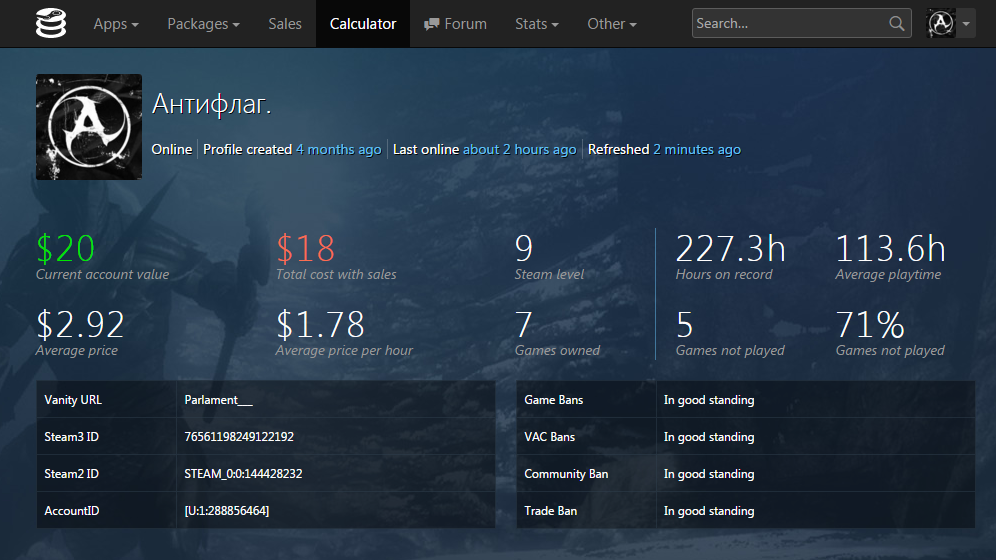Expand the Stats dropdown menu
This screenshot has height=560, width=996.
537,23
